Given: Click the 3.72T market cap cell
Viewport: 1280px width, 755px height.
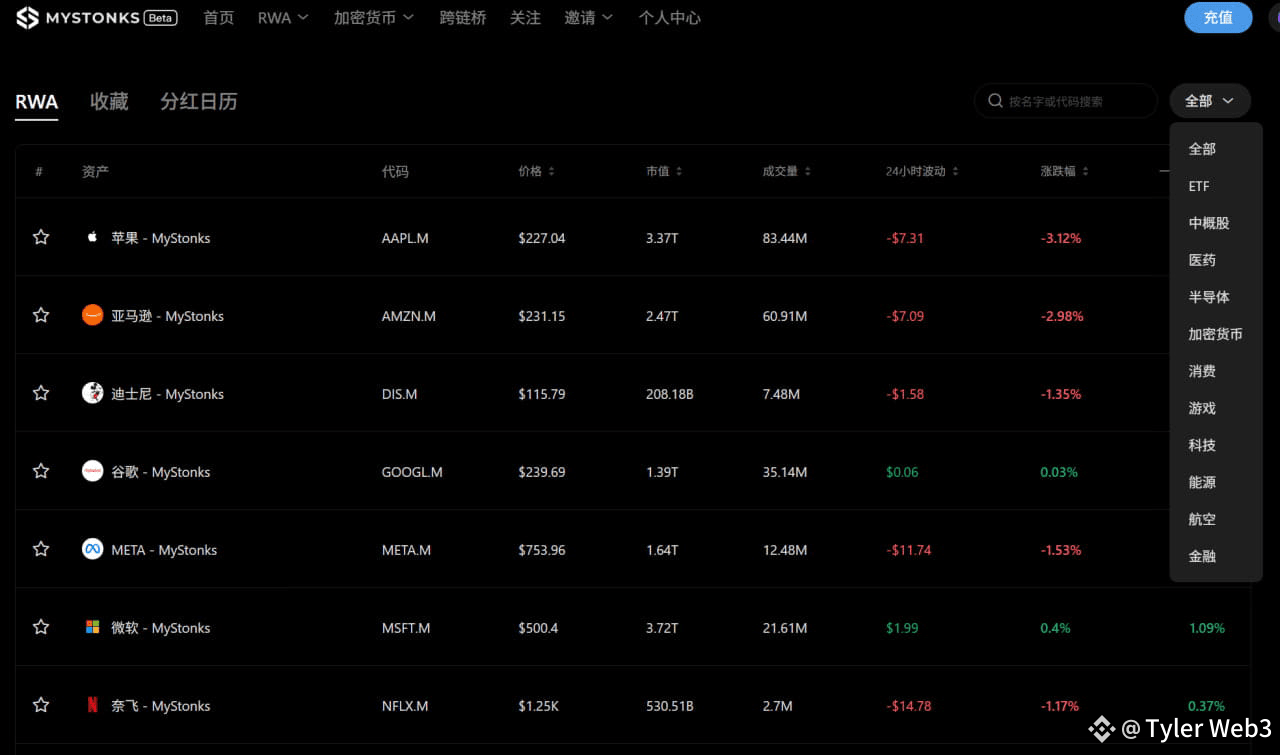Looking at the screenshot, I should coord(662,628).
